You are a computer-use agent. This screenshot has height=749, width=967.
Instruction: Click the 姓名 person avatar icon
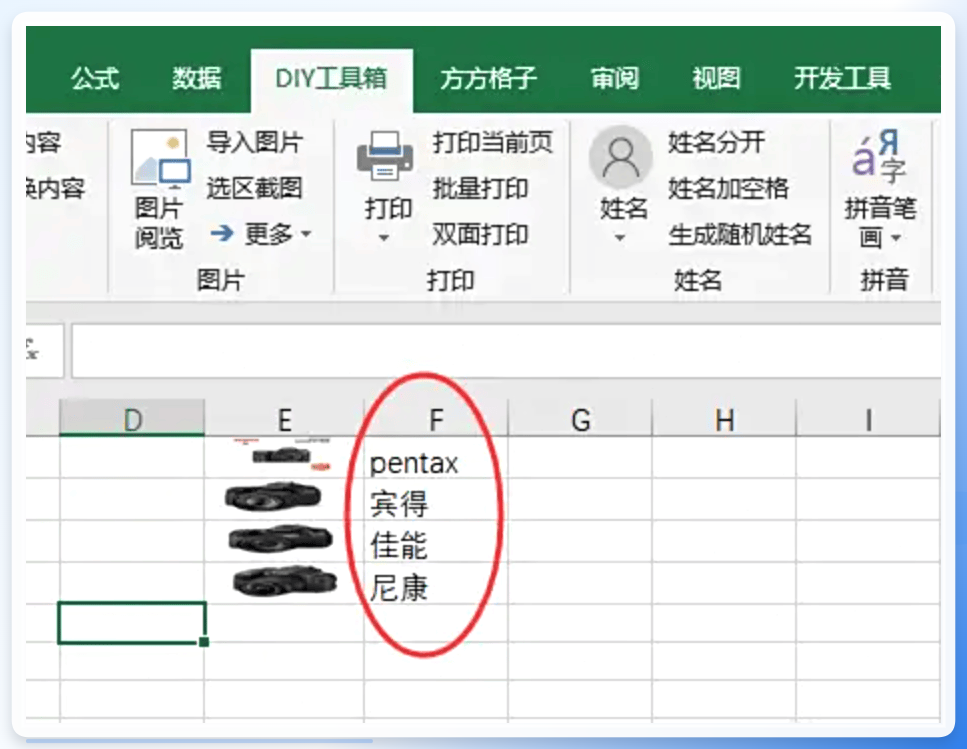(620, 158)
